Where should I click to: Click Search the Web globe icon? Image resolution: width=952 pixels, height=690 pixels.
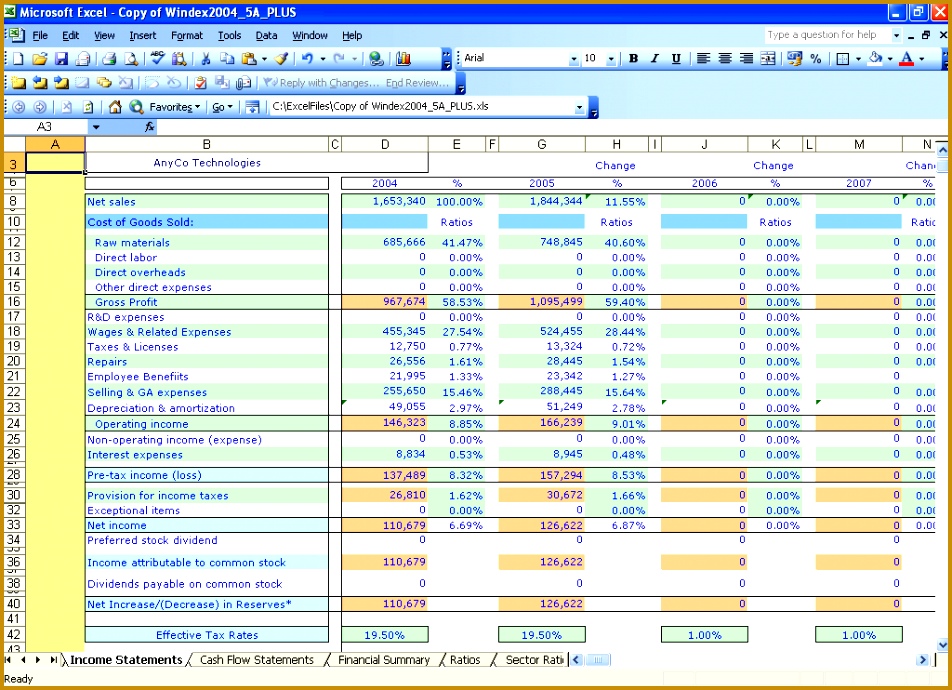pyautogui.click(x=137, y=107)
